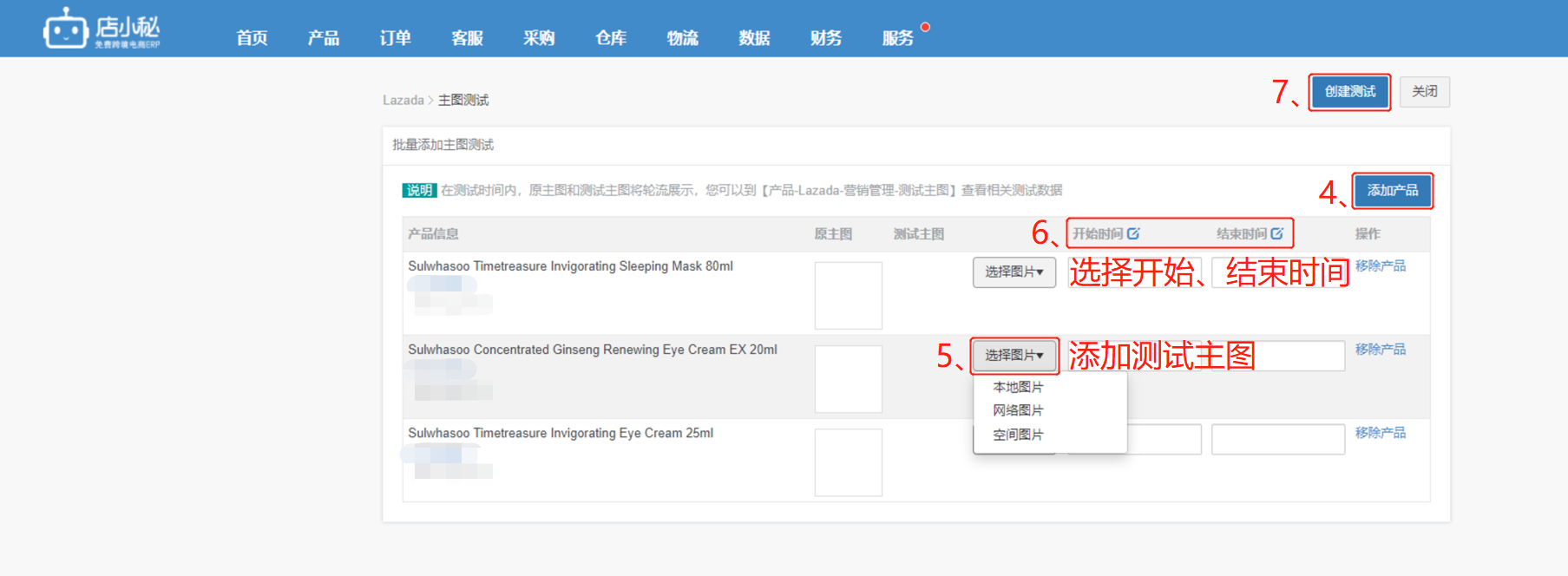Click original image thumbnail of Eye Cream 25ml
Viewport: 1568px width, 576px height.
tap(848, 462)
